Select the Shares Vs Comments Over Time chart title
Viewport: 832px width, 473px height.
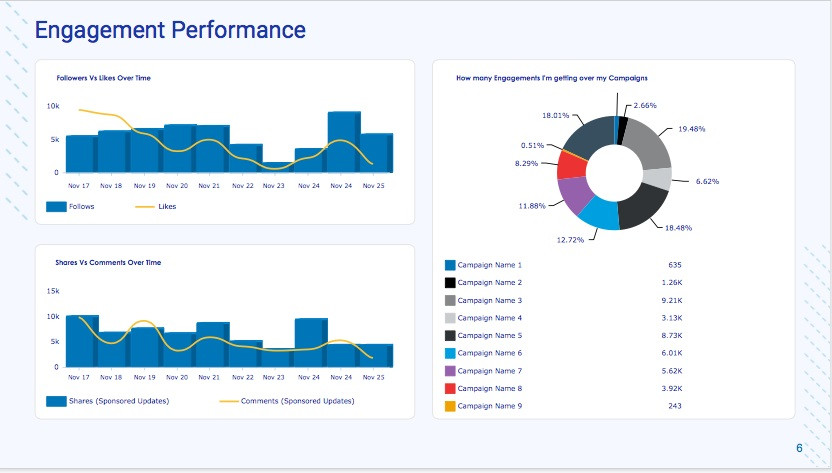pyautogui.click(x=108, y=263)
